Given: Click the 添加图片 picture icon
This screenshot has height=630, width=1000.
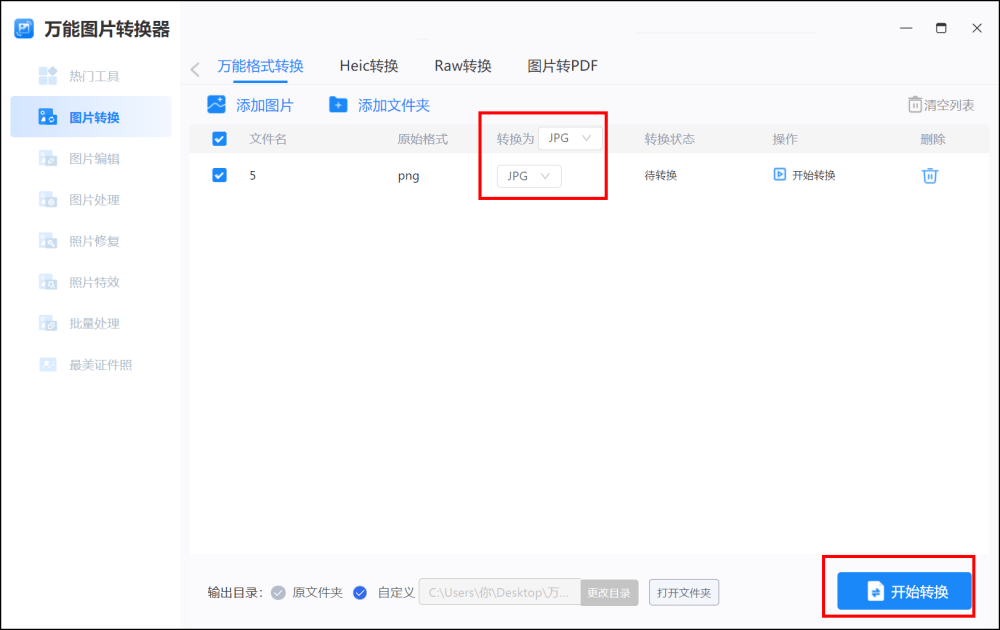Looking at the screenshot, I should pos(216,105).
